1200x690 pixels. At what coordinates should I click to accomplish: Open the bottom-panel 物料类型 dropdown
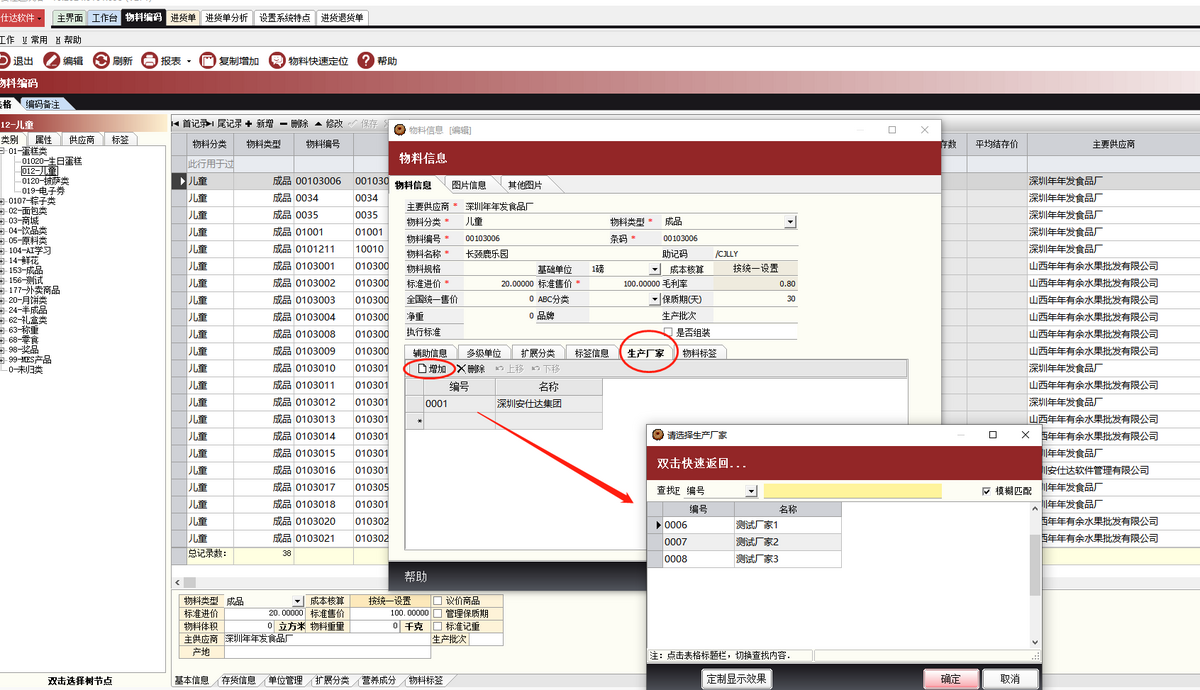297,601
